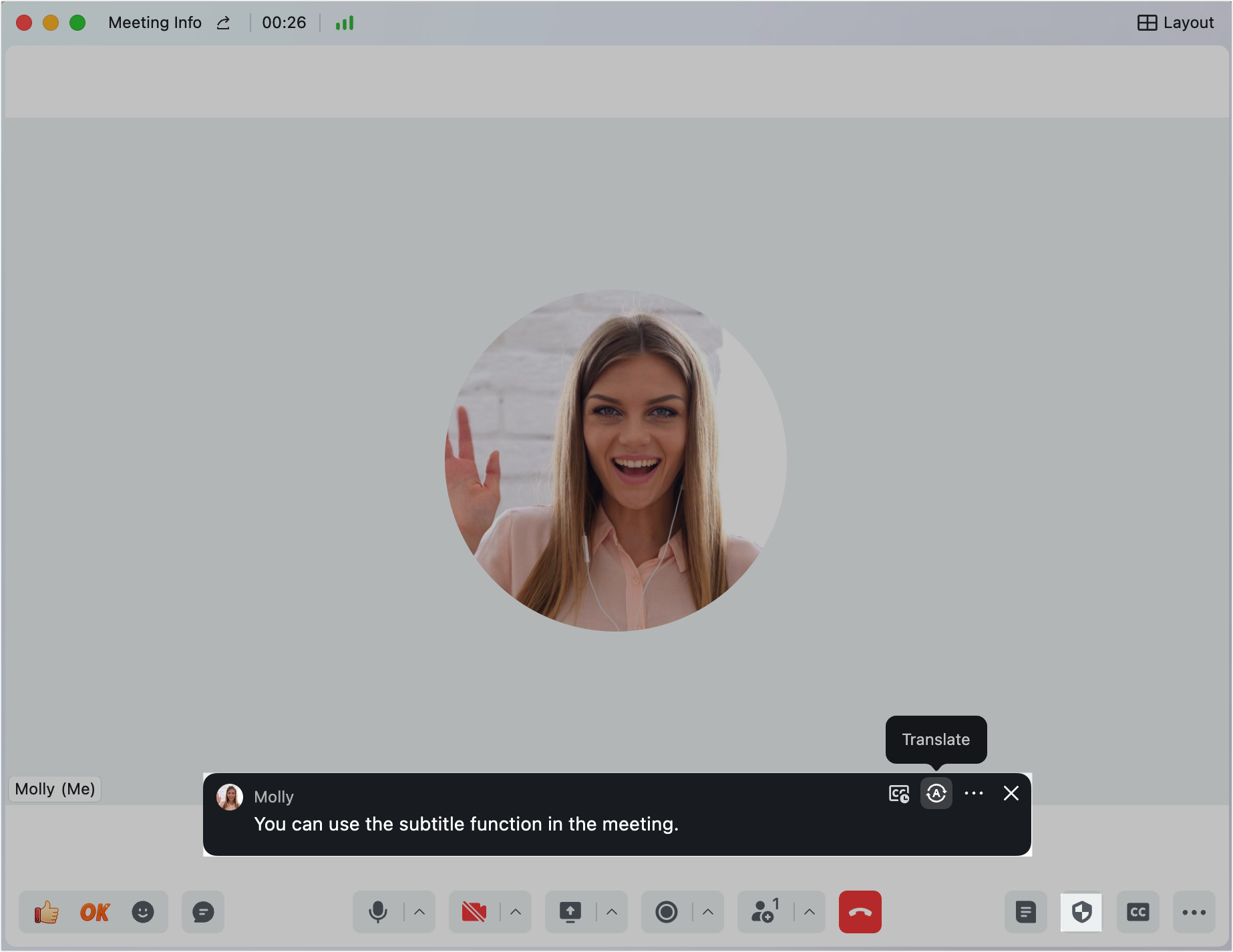Expand screen share options
Image resolution: width=1233 pixels, height=952 pixels.
(612, 912)
